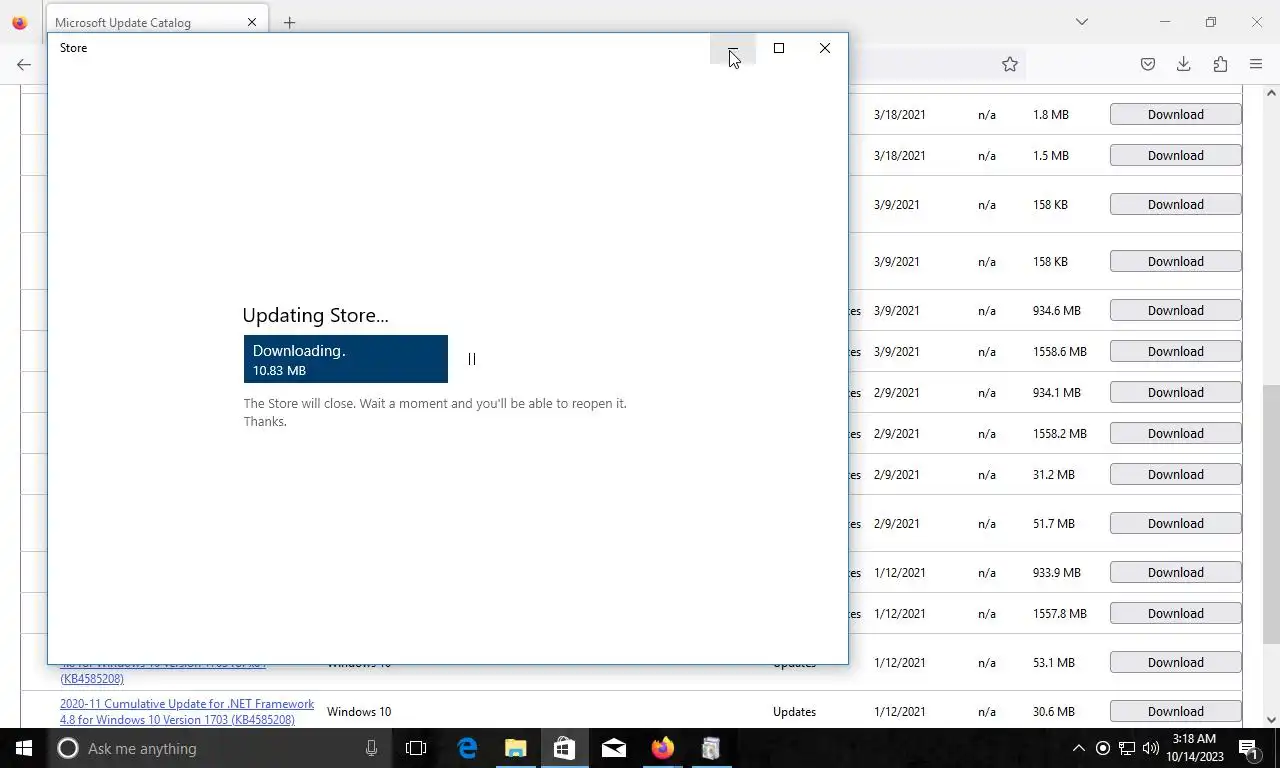The width and height of the screenshot is (1280, 768).
Task: Open Task View from taskbar
Action: point(416,748)
